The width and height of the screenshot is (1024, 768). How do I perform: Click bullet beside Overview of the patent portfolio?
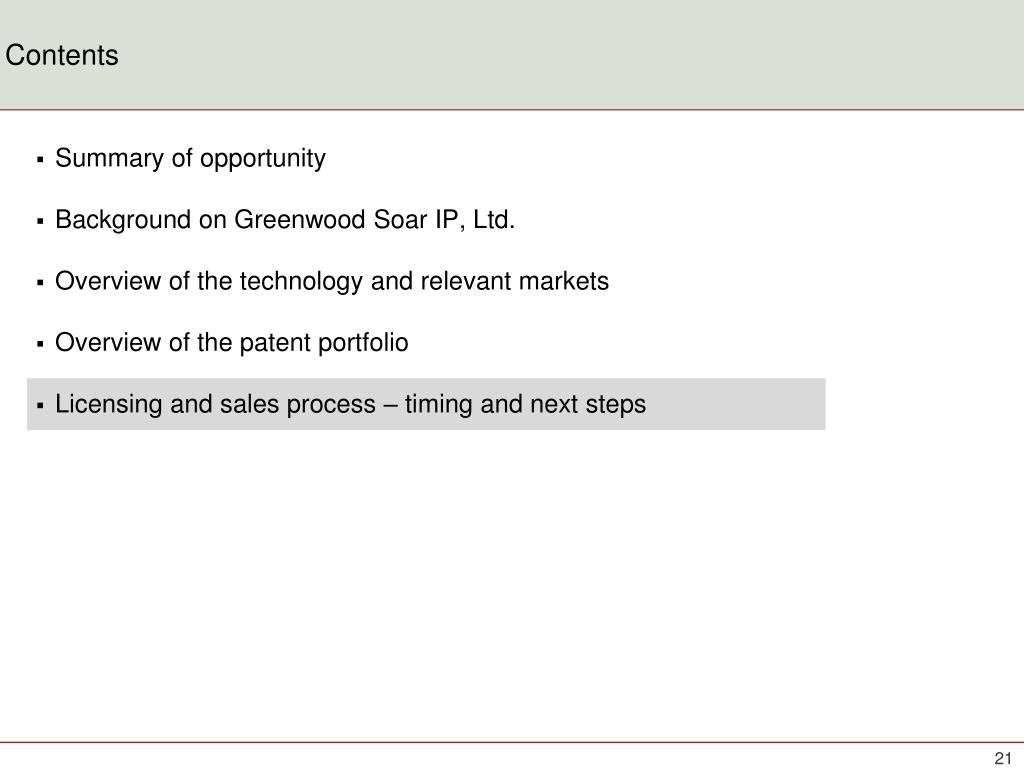click(x=40, y=344)
